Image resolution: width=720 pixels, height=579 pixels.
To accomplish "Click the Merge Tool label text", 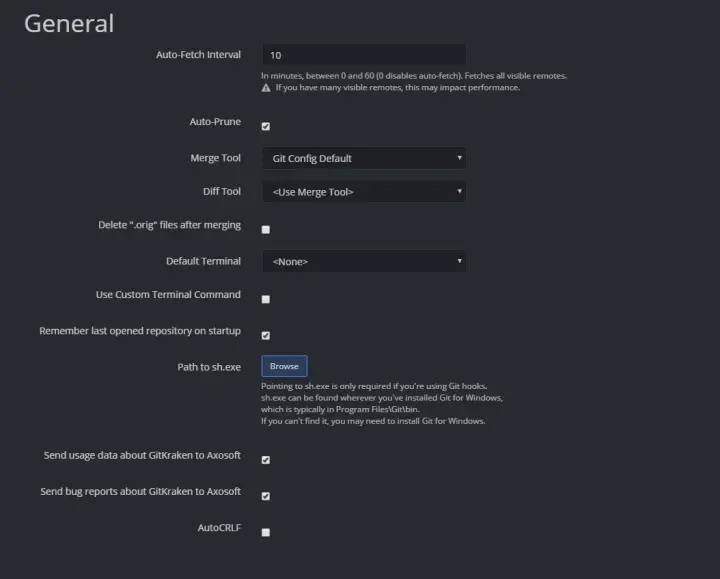I will (x=215, y=158).
